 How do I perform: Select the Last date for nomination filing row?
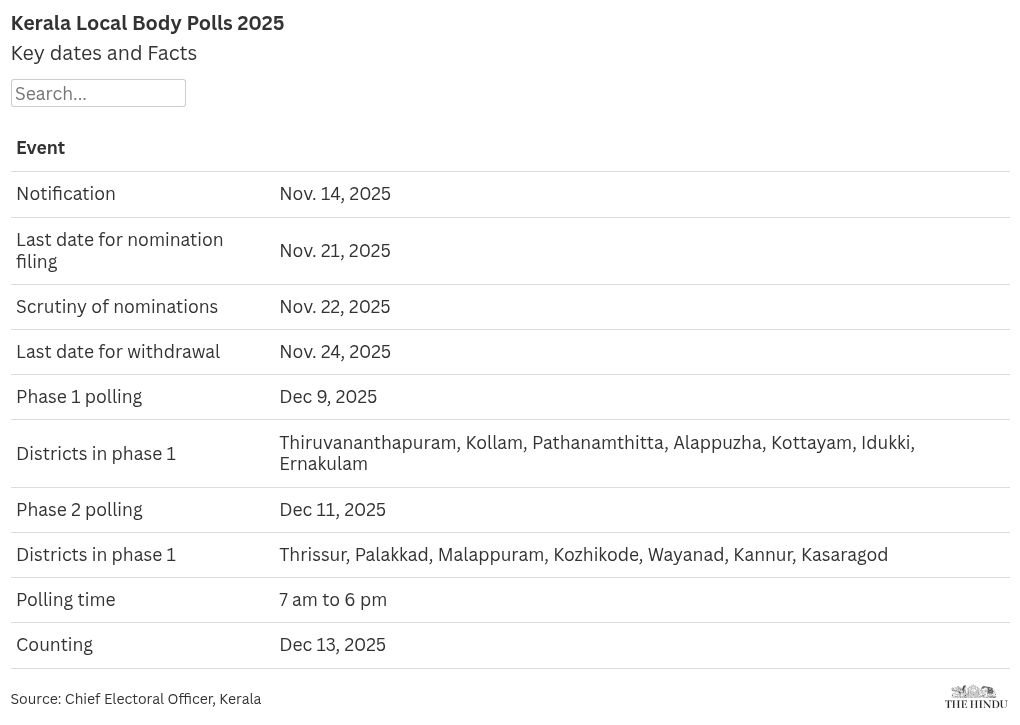click(510, 251)
